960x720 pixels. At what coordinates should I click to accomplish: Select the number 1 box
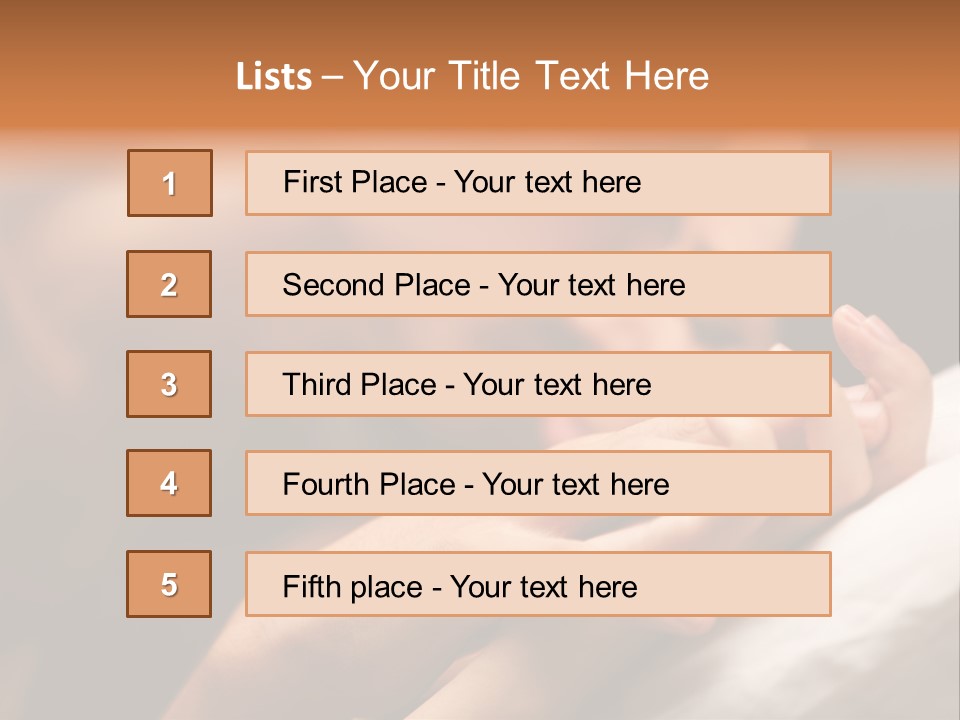pyautogui.click(x=170, y=183)
